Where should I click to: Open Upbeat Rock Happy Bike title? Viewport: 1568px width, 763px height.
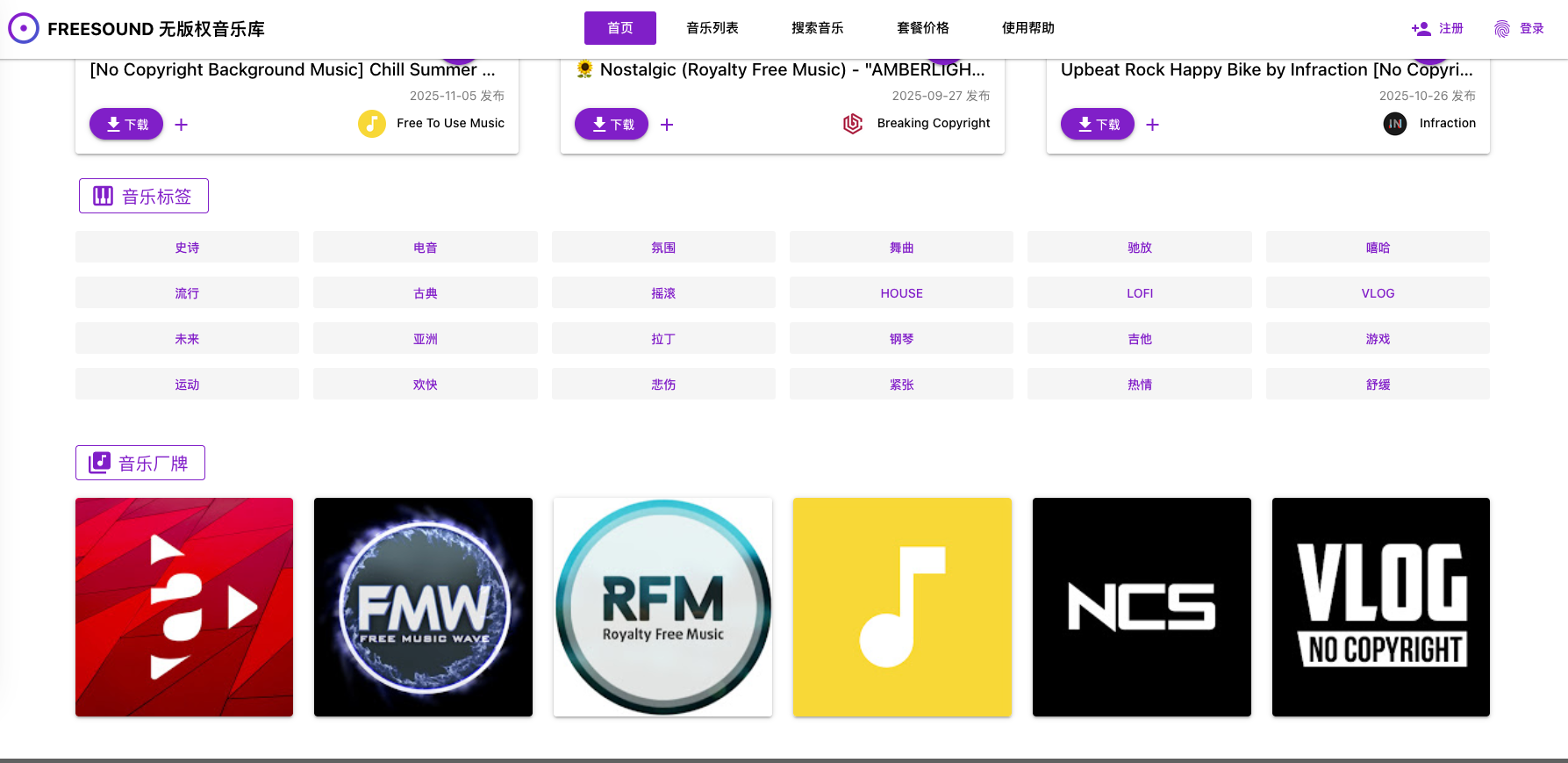point(1267,70)
